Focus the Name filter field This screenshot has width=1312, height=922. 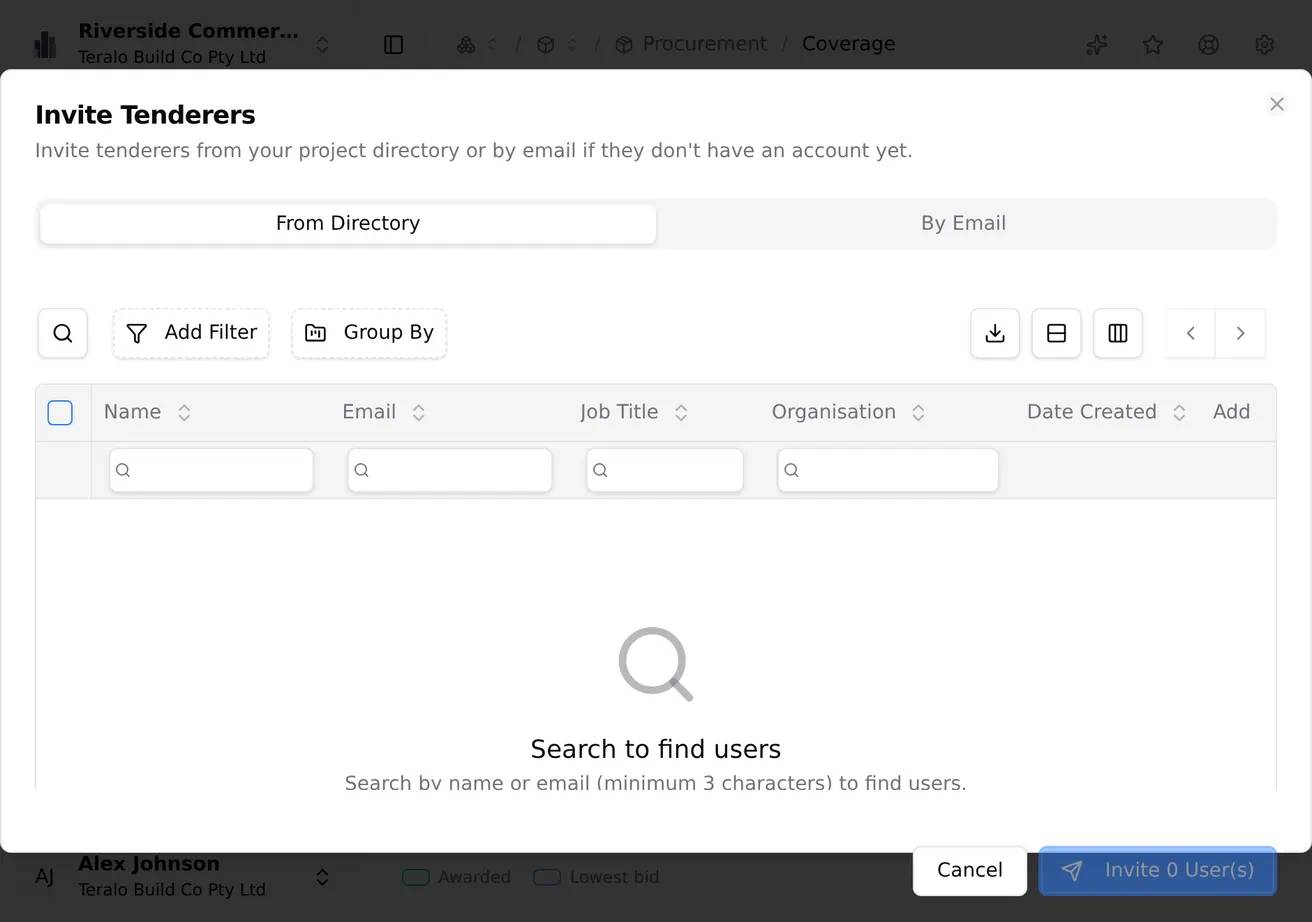click(x=211, y=470)
